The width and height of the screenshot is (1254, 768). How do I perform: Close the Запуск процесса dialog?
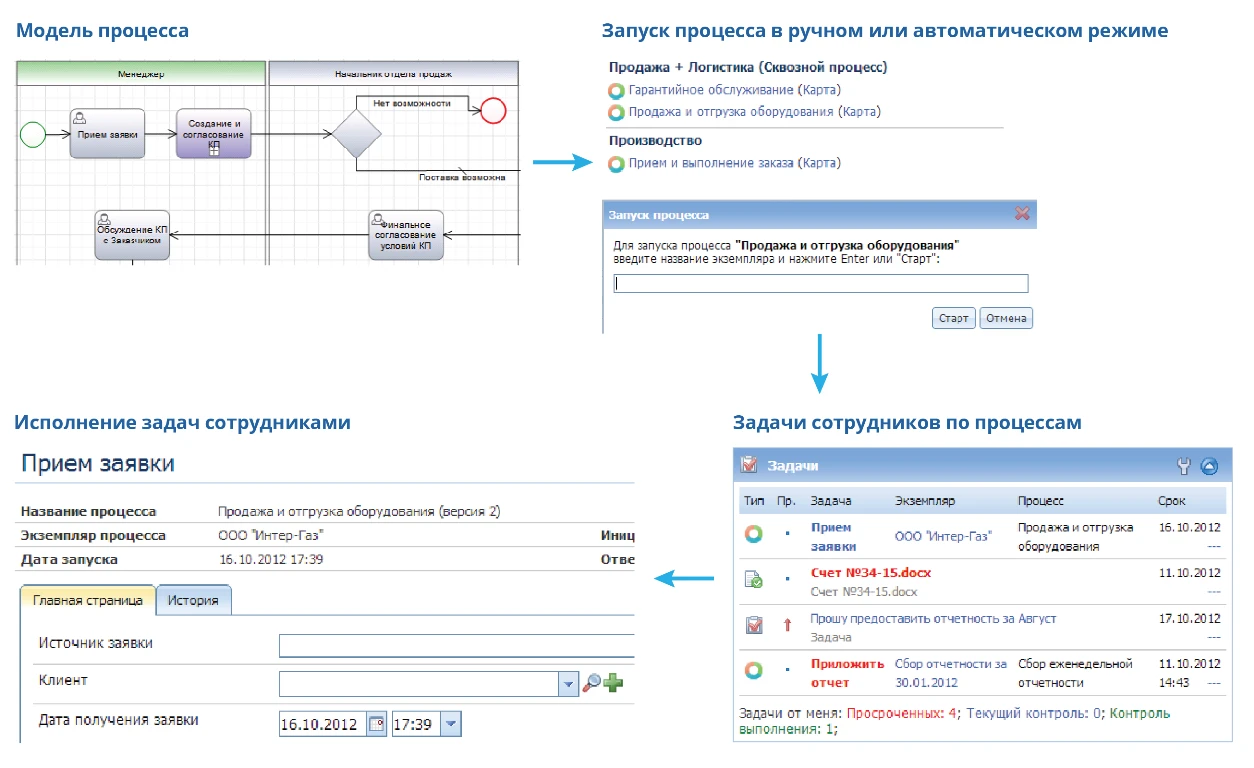1021,214
